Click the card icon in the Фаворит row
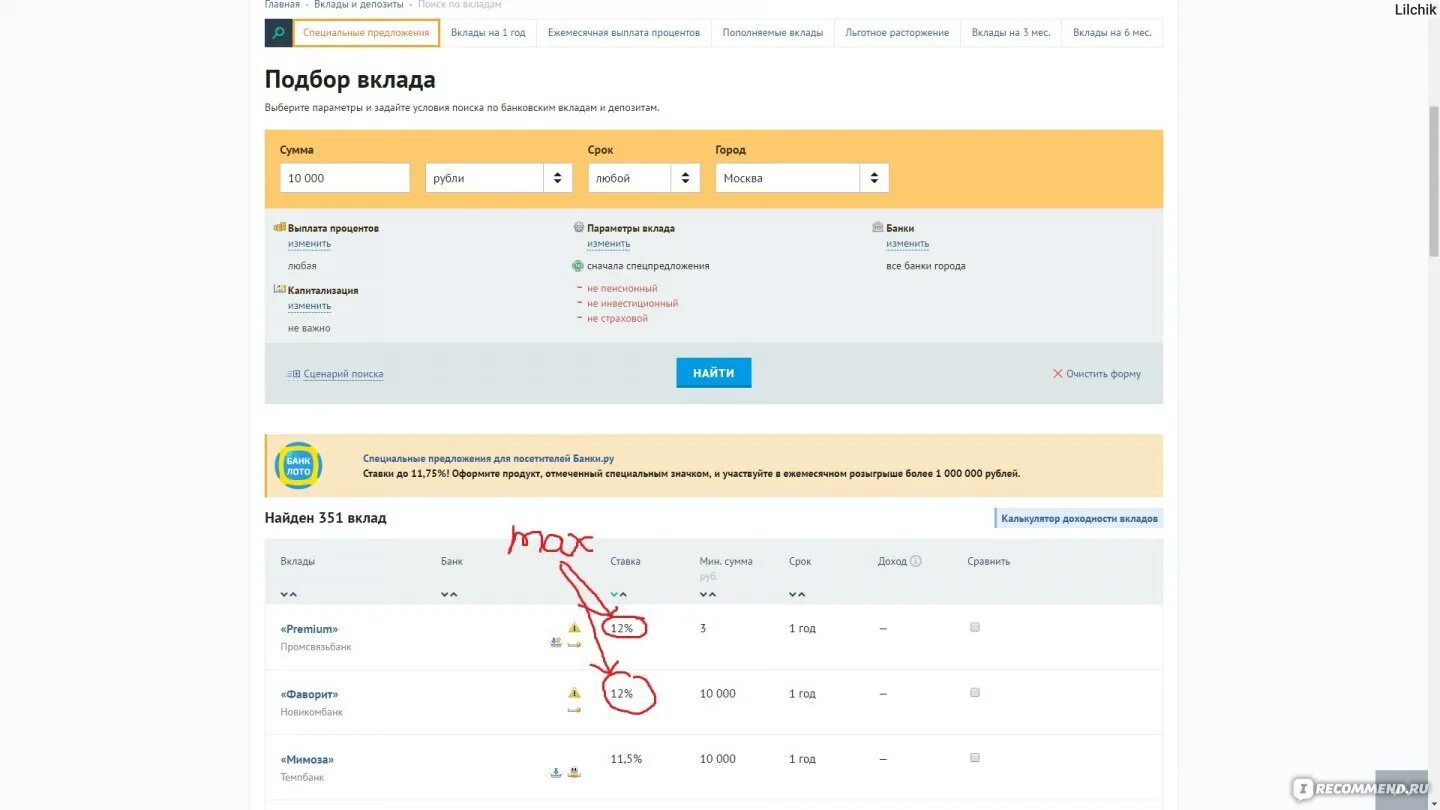This screenshot has height=810, width=1440. [574, 709]
